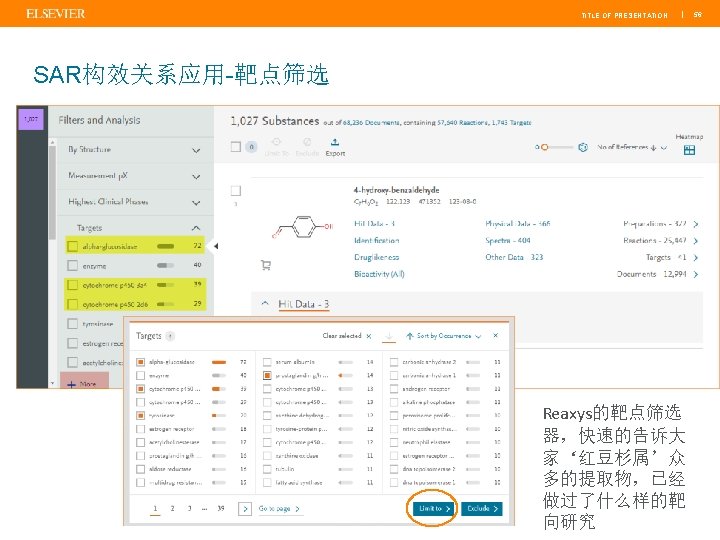Screen dimensions: 720x540
Task: Click alpha-glucosidase occurrence bar in sidebar
Action: (165, 247)
